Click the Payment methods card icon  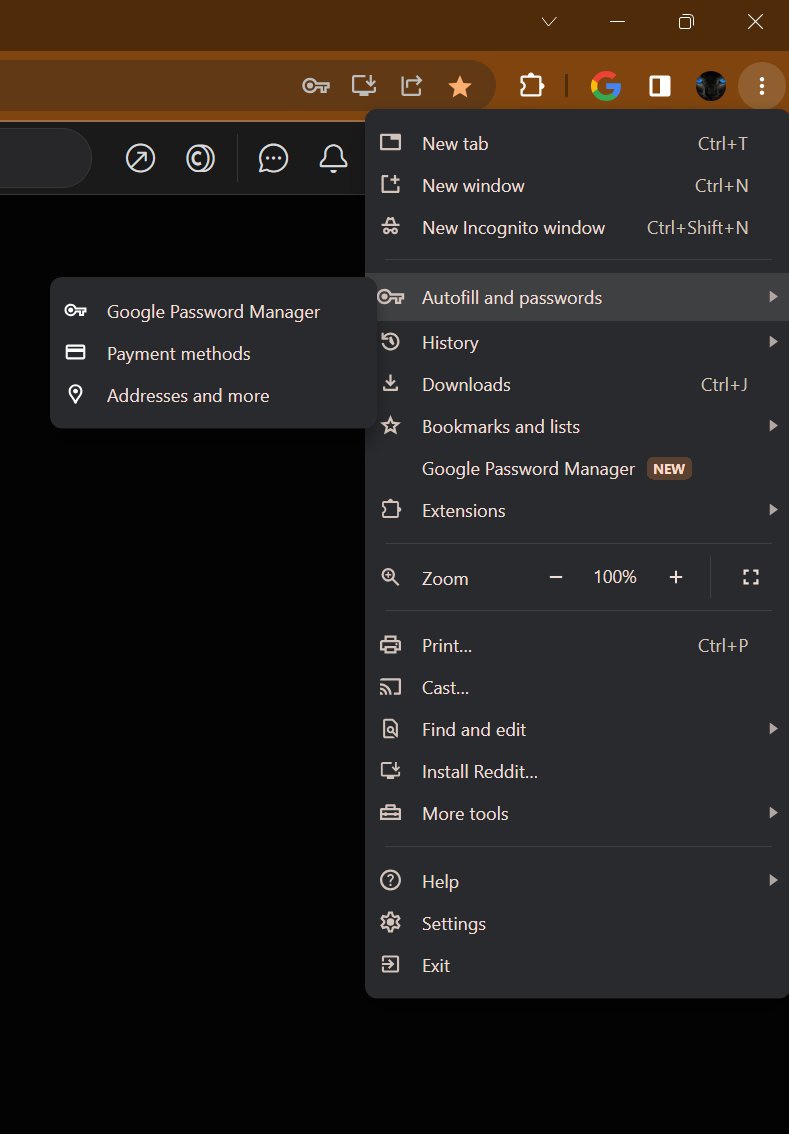click(75, 353)
